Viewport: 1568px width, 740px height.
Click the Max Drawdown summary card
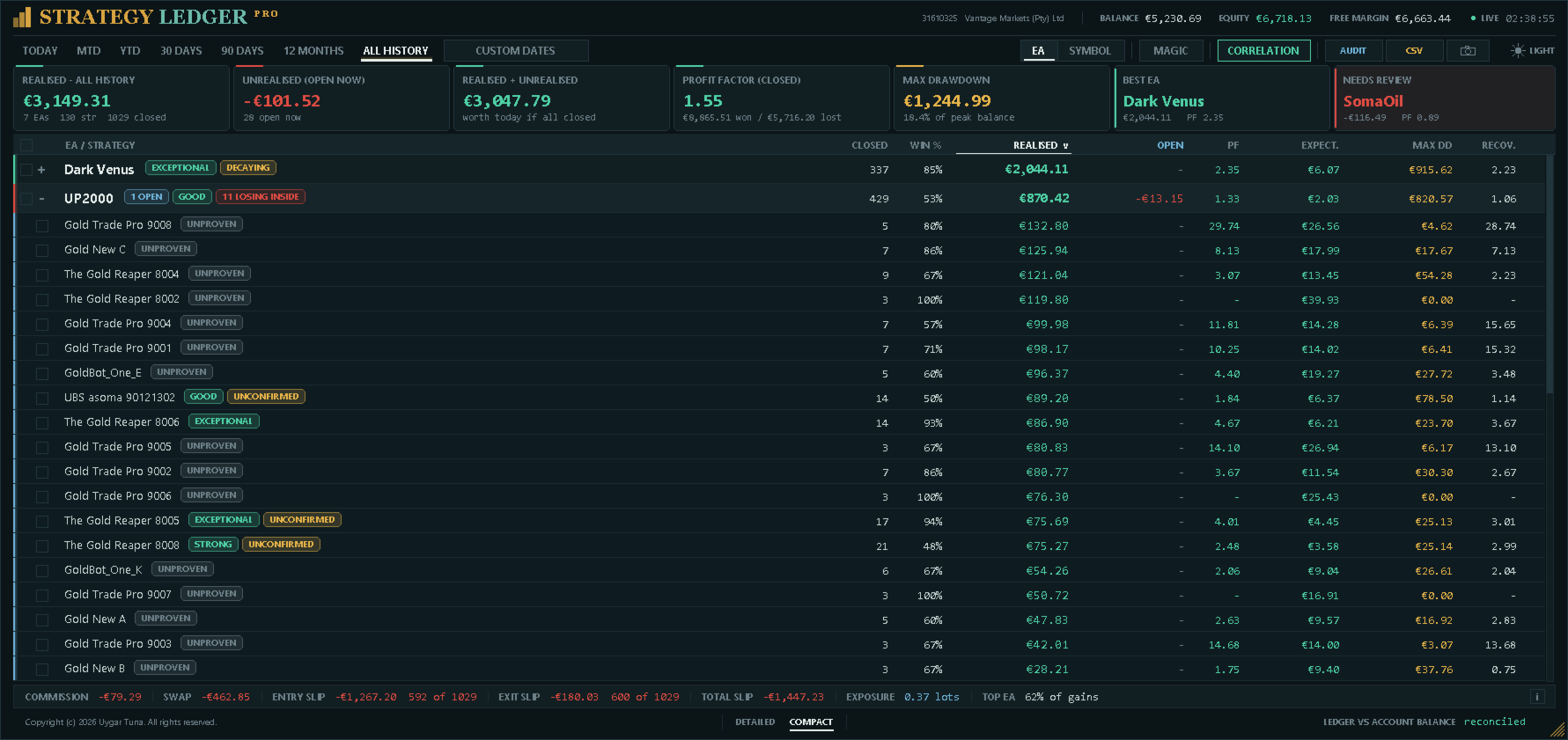[1001, 99]
